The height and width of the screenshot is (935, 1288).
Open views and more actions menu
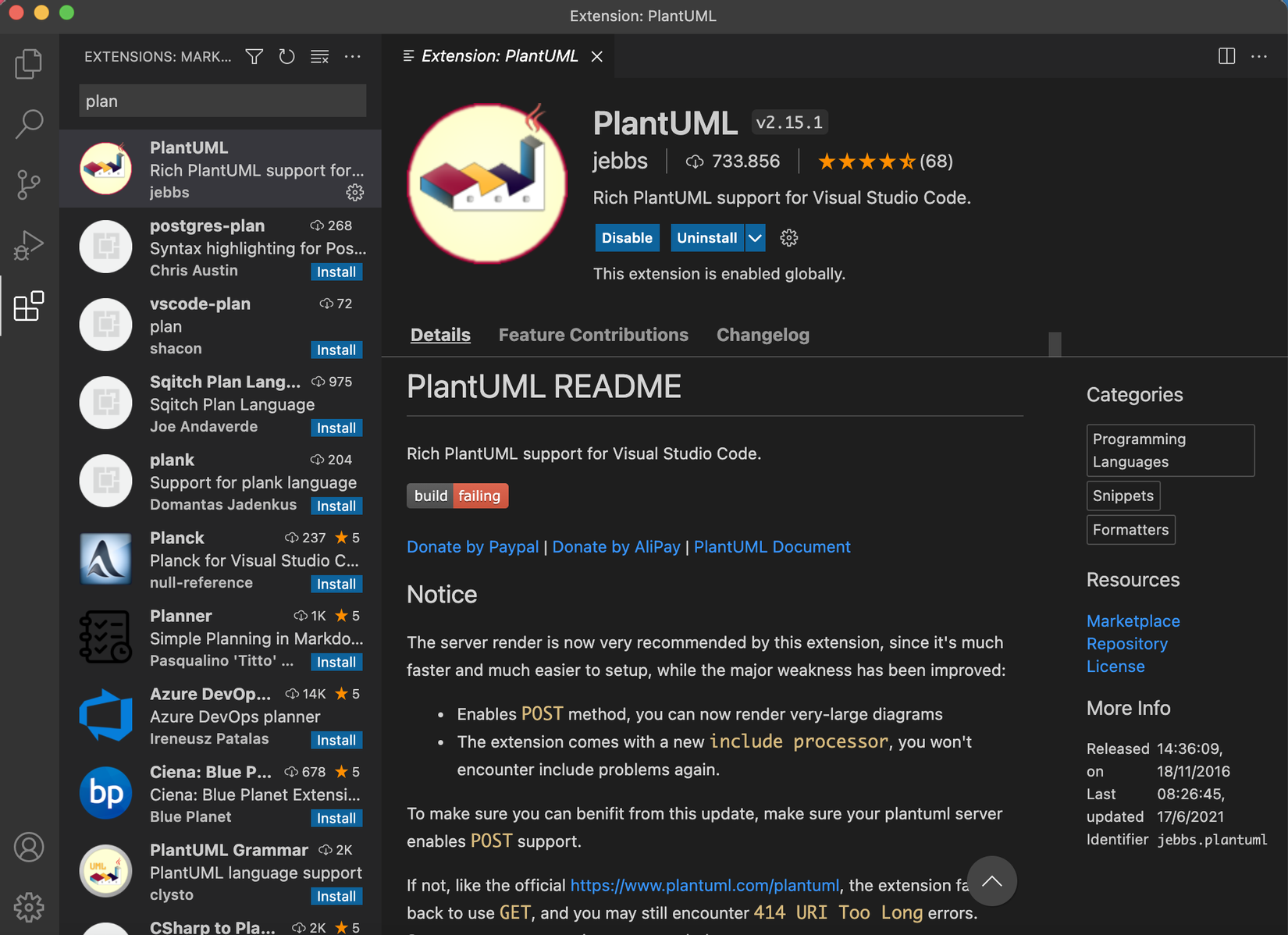(353, 56)
